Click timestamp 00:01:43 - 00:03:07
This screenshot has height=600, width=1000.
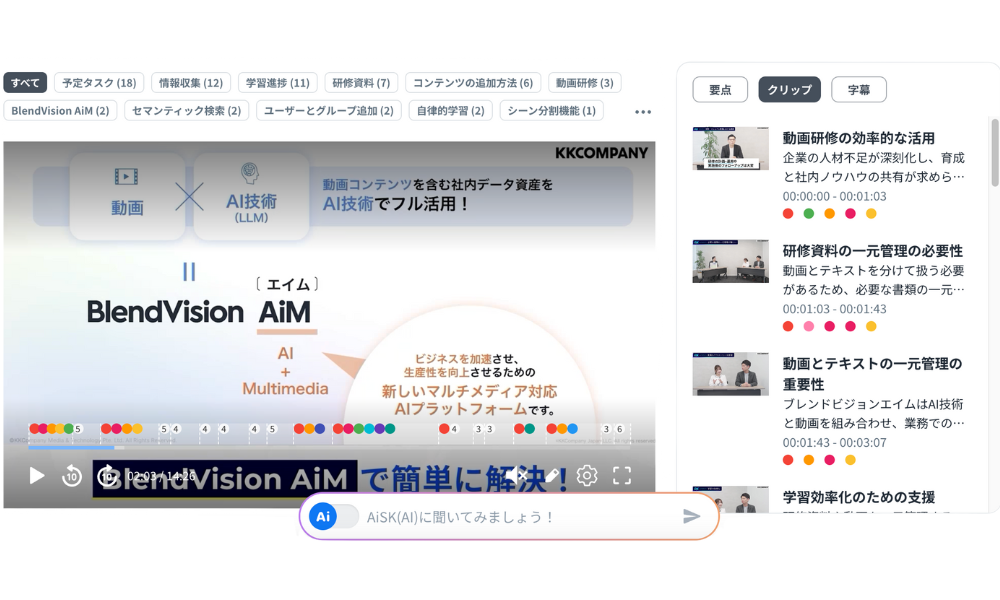(x=834, y=443)
